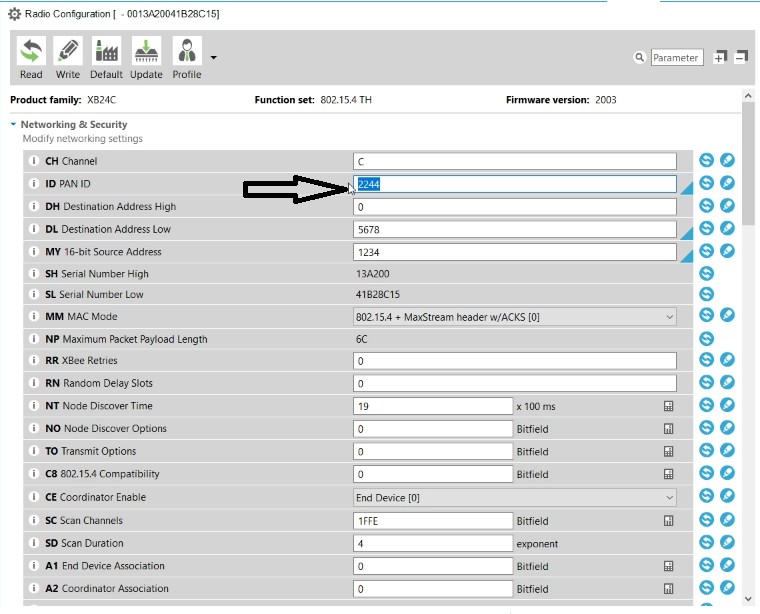The image size is (760, 614).
Task: Open the CE Coordinator Enable dropdown
Action: coord(515,498)
